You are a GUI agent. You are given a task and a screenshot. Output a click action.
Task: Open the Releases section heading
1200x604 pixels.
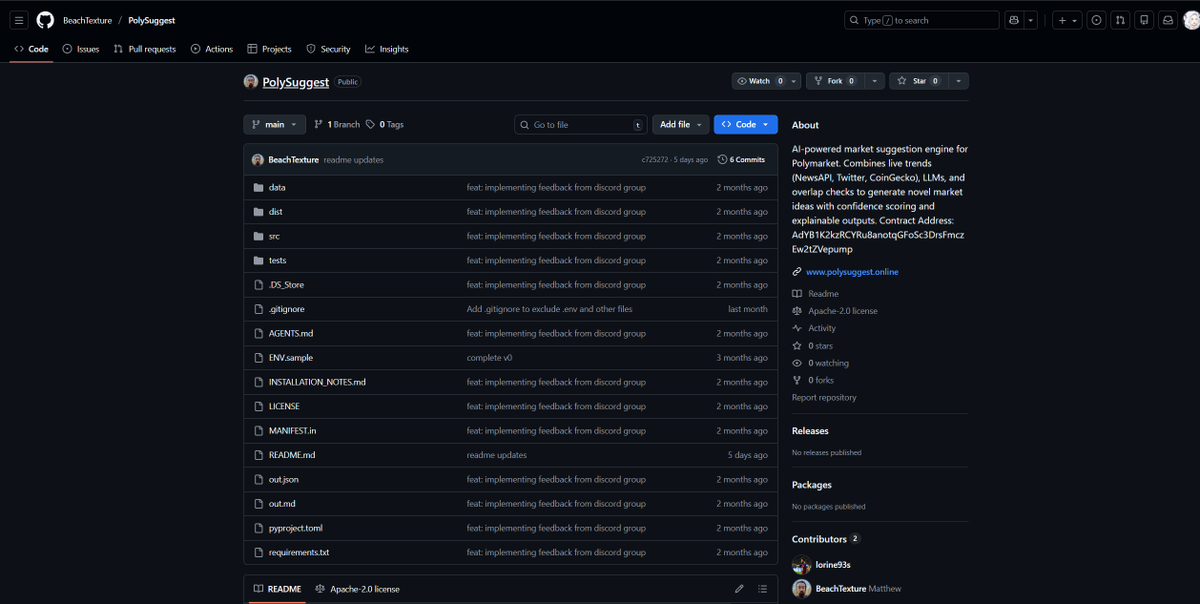[x=810, y=431]
